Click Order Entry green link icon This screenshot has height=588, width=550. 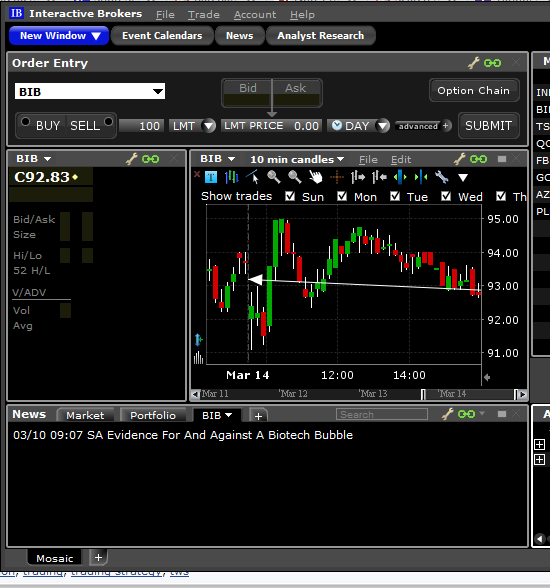coord(492,63)
